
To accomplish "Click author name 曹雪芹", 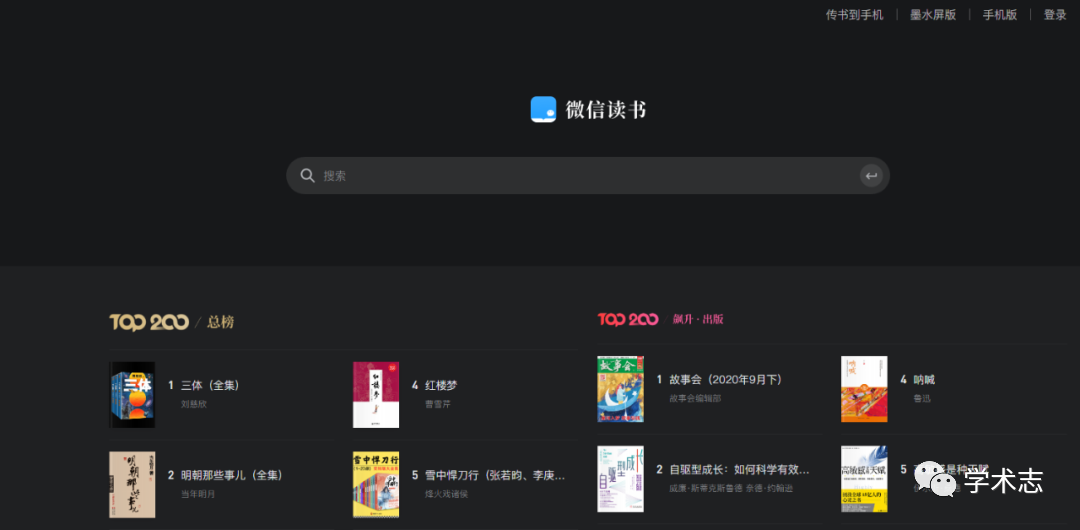I will 437,404.
